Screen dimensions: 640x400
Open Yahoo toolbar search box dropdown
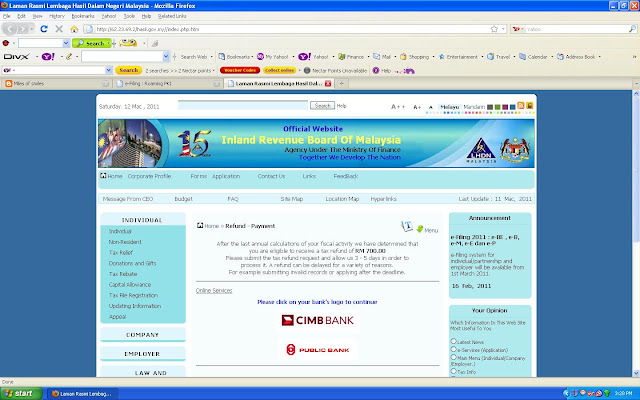point(166,56)
